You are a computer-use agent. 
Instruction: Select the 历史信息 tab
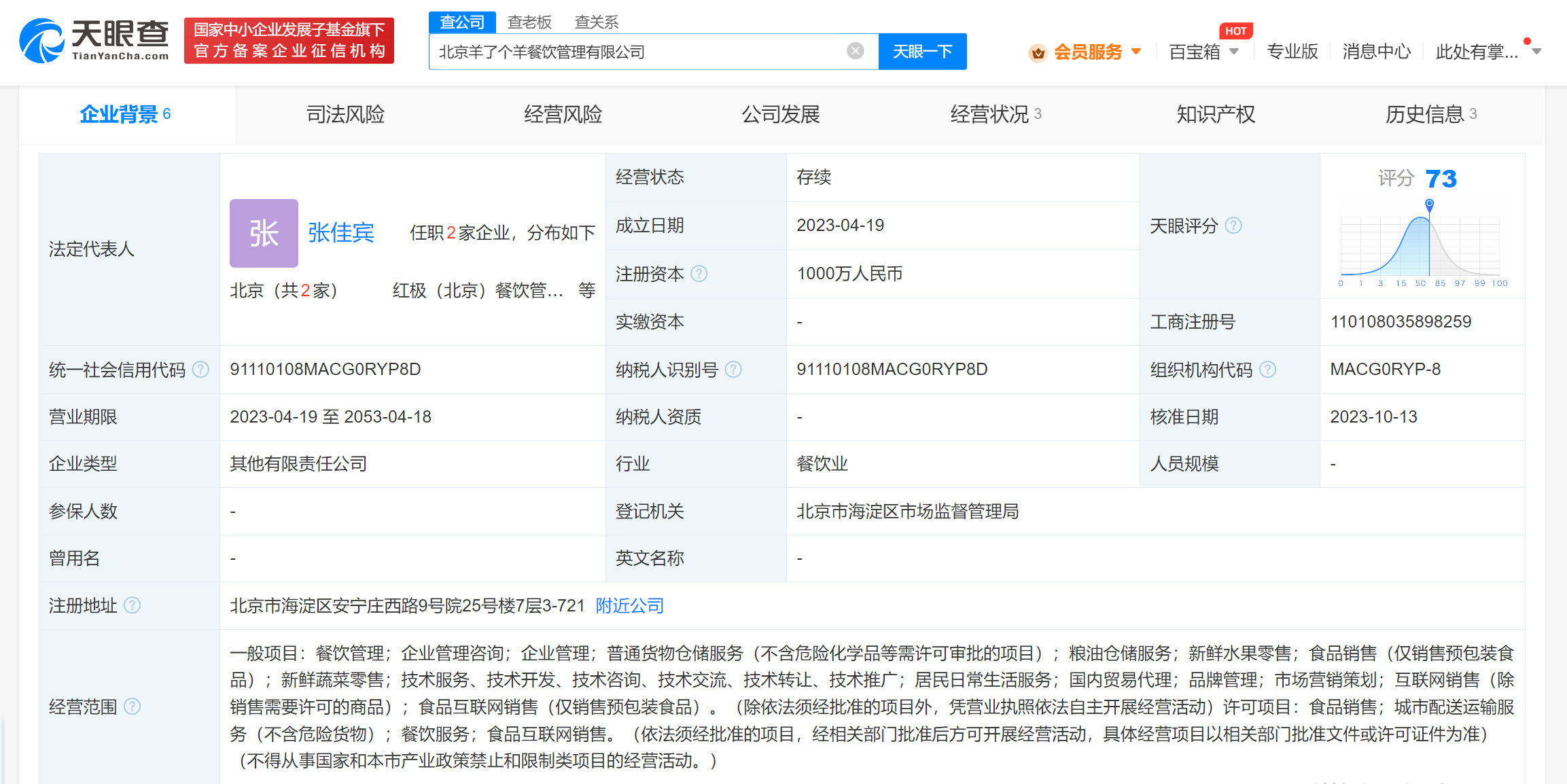pos(1430,114)
